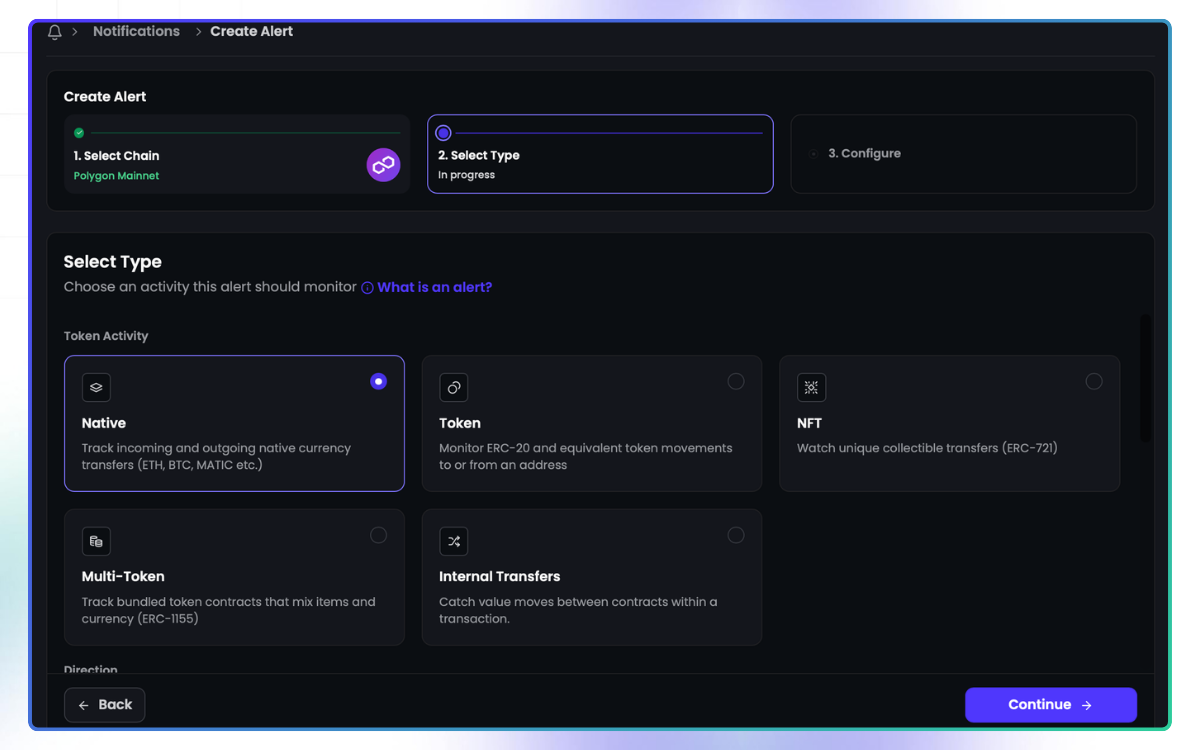This screenshot has height=750, width=1200.
Task: Select the NFT radio button
Action: (x=1094, y=381)
